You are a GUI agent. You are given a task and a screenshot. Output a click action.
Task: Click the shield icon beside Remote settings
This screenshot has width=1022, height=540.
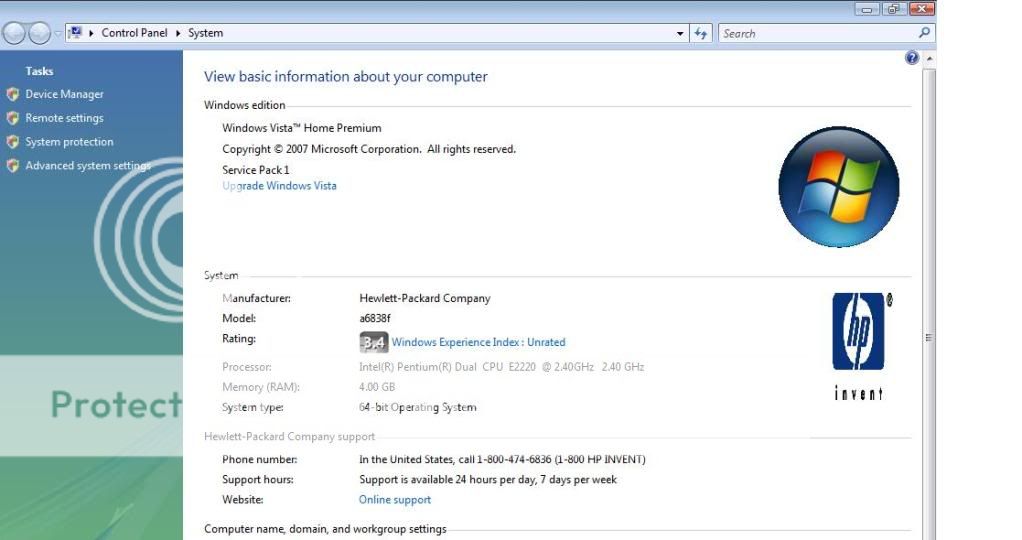coord(13,118)
